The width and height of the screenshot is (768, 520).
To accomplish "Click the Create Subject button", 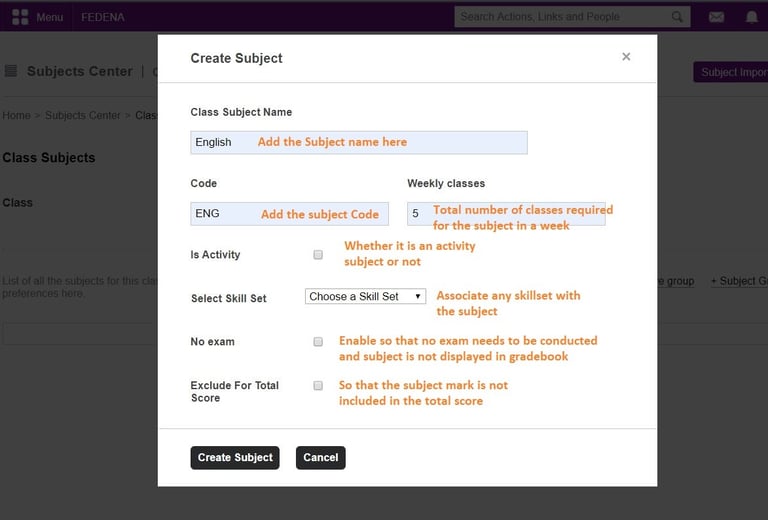I will pyautogui.click(x=235, y=457).
